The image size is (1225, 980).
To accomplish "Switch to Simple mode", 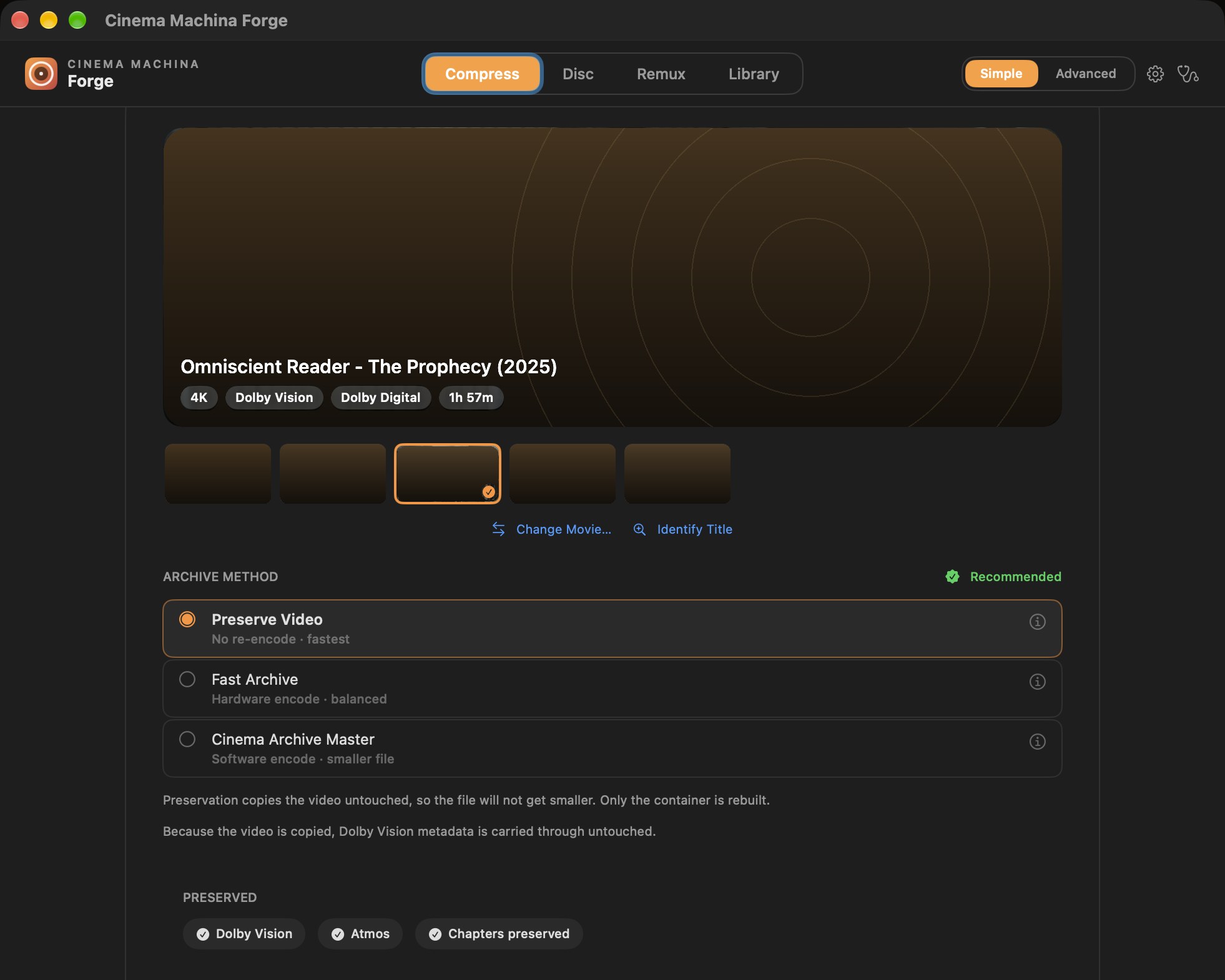I will [1001, 74].
